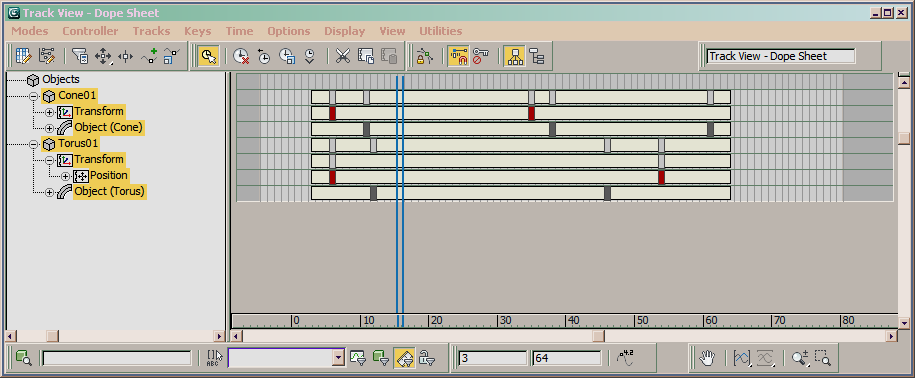The image size is (915, 378).
Task: Expand the Object (Cone) node
Action: (x=49, y=128)
